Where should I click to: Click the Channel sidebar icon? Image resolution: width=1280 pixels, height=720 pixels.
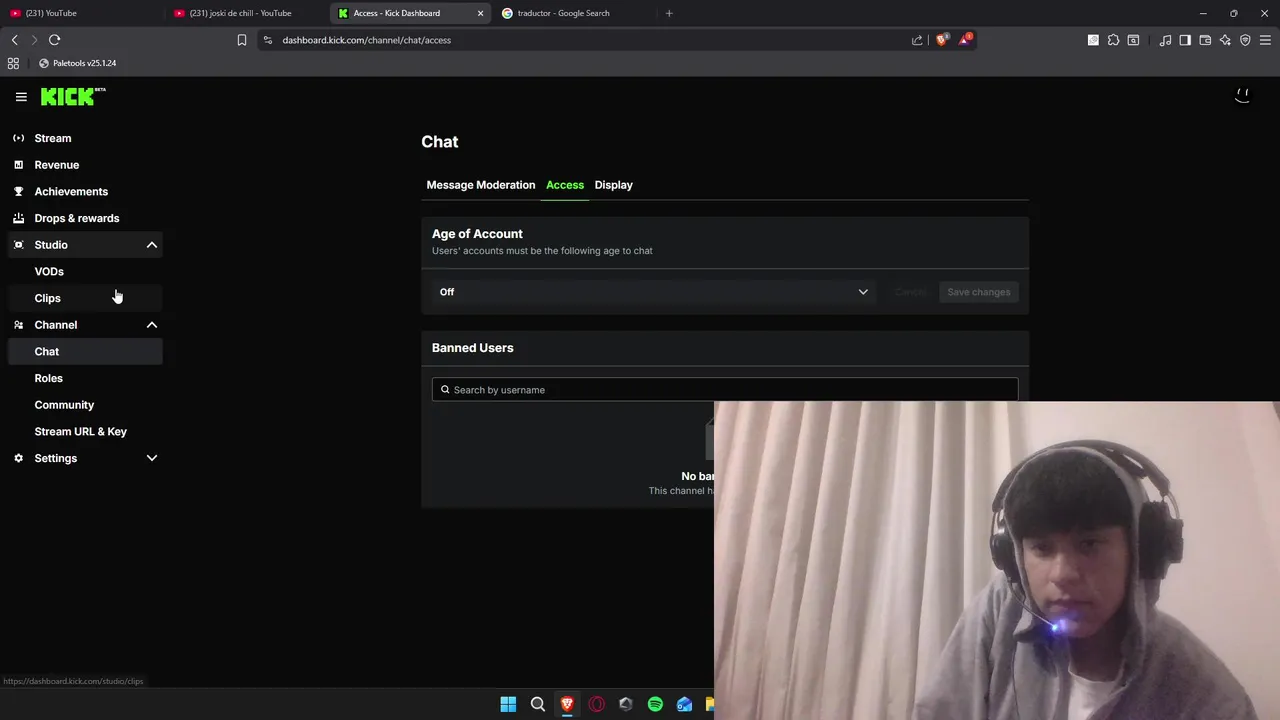pyautogui.click(x=18, y=325)
